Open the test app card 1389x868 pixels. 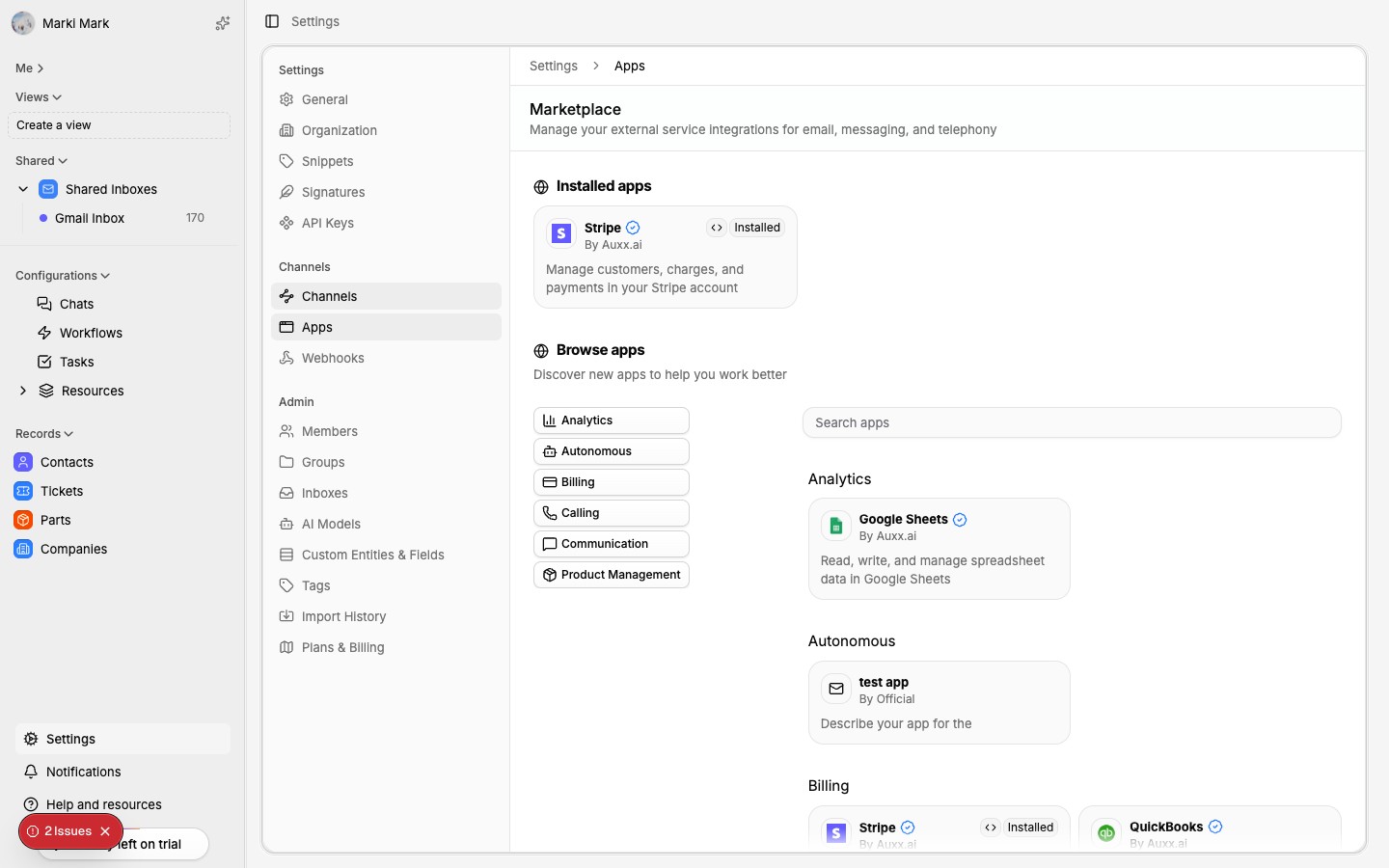940,702
